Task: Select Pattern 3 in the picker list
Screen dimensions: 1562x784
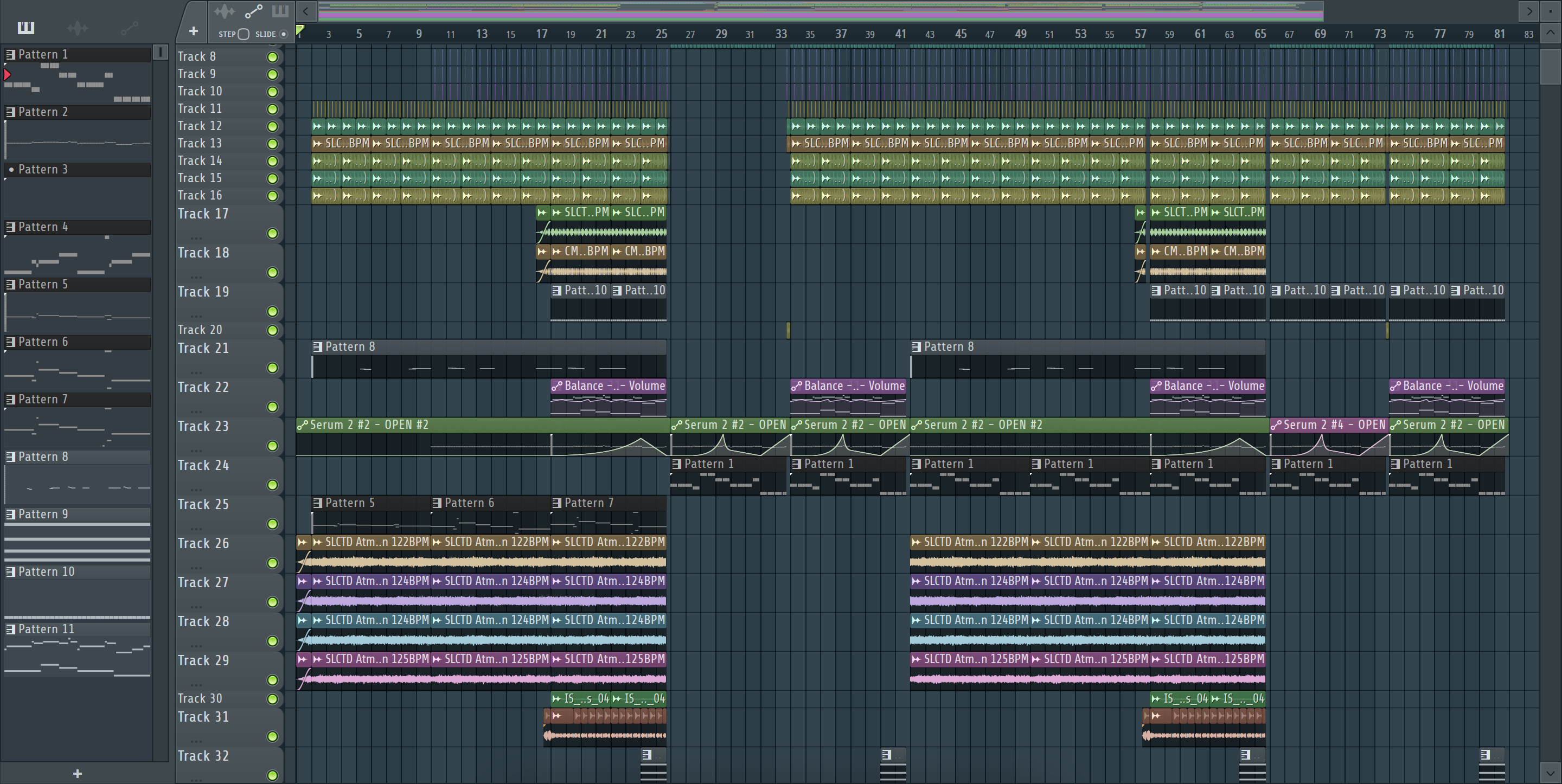Action: click(78, 169)
